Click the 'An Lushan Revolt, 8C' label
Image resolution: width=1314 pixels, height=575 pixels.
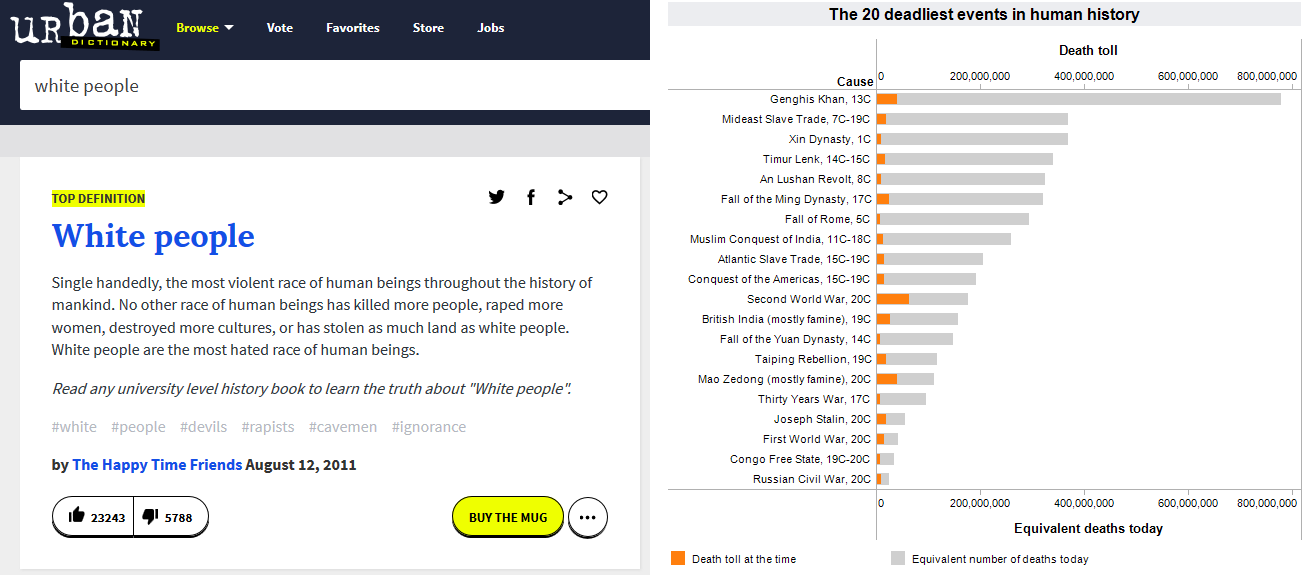[816, 179]
